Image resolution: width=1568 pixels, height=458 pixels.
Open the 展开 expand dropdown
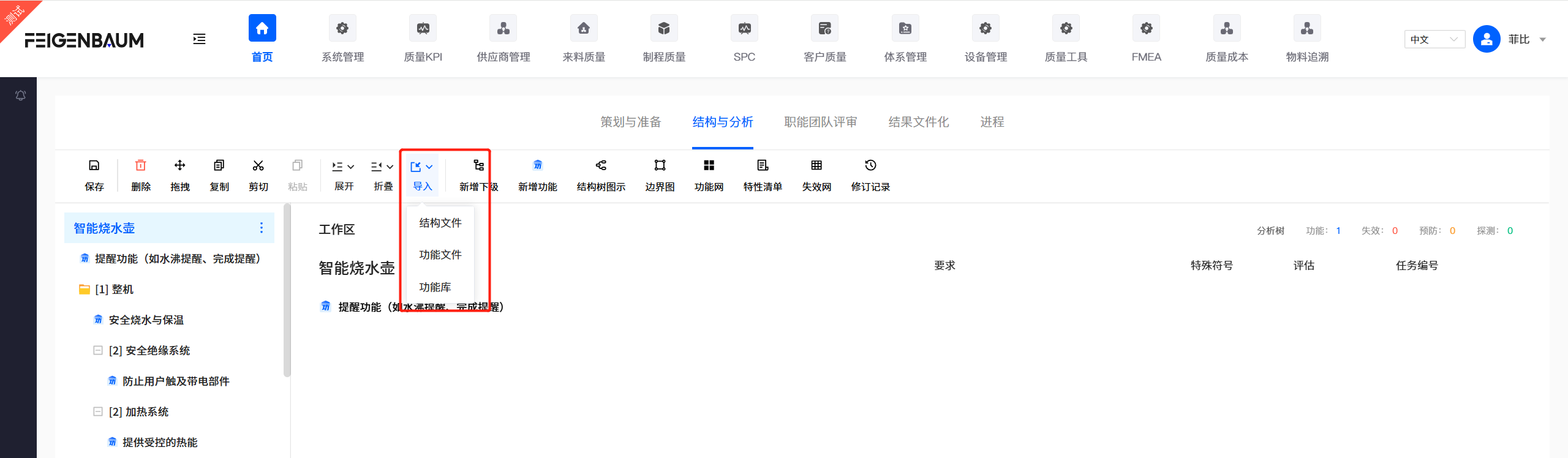344,175
